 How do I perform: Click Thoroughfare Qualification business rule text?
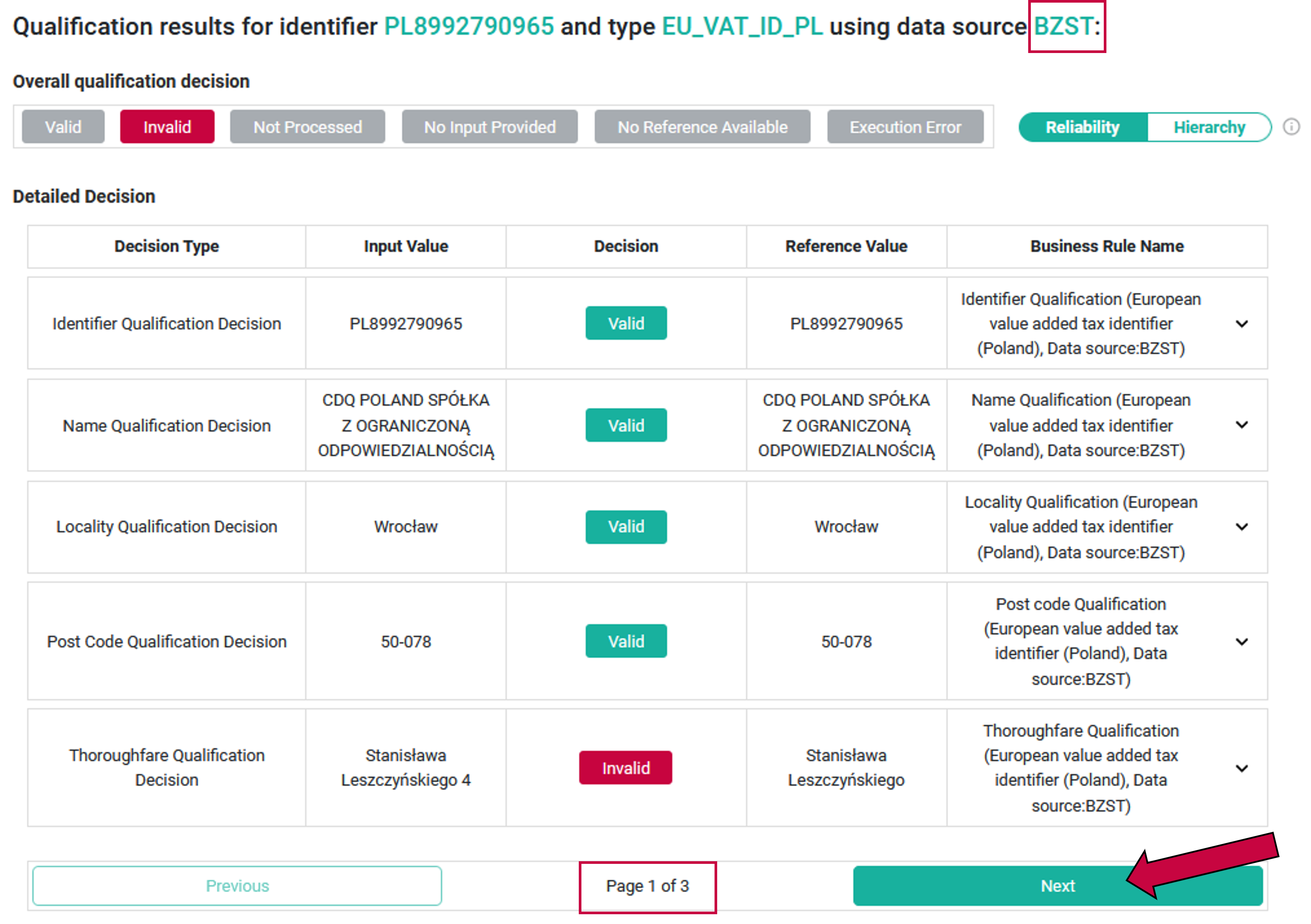click(1081, 768)
